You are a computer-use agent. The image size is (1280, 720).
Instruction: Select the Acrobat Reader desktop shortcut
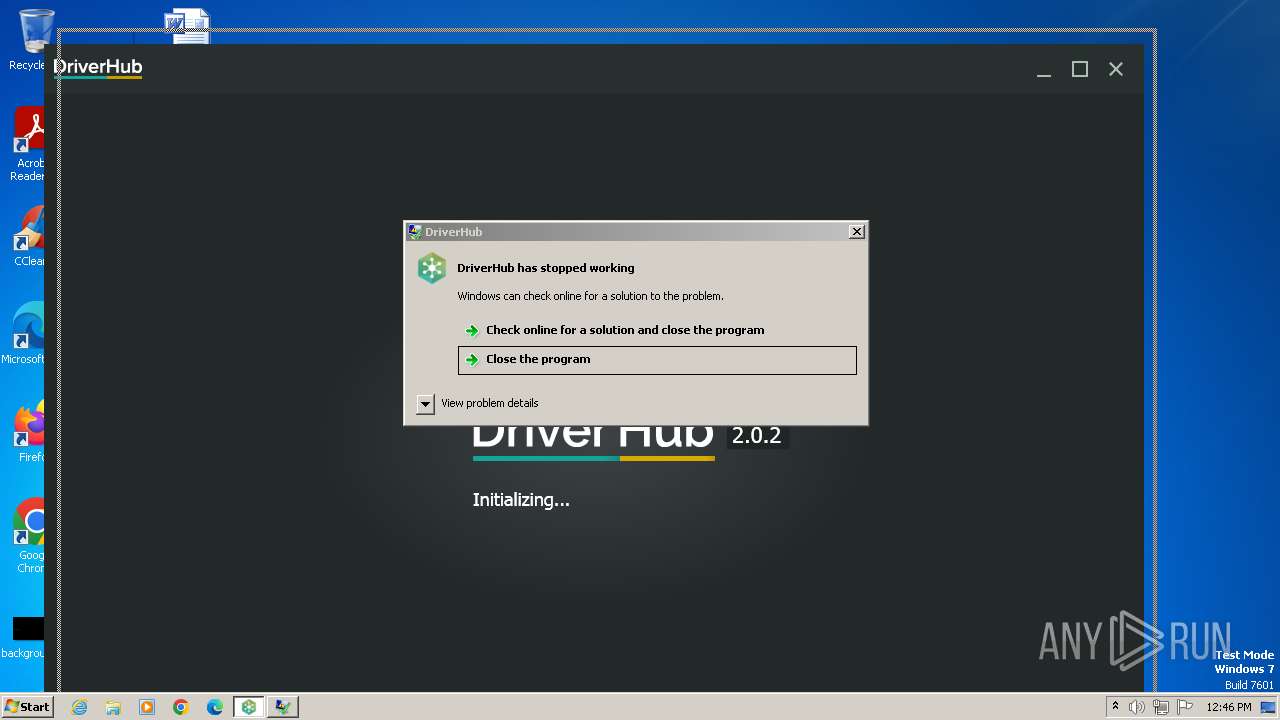point(29,144)
